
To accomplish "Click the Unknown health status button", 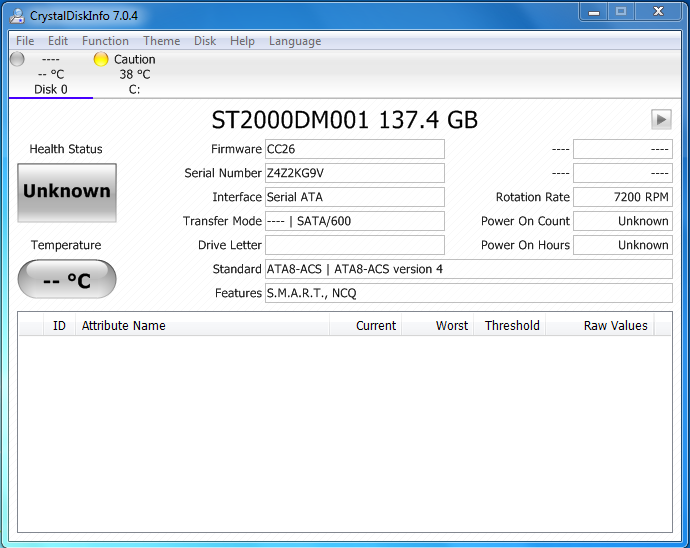I will [67, 193].
